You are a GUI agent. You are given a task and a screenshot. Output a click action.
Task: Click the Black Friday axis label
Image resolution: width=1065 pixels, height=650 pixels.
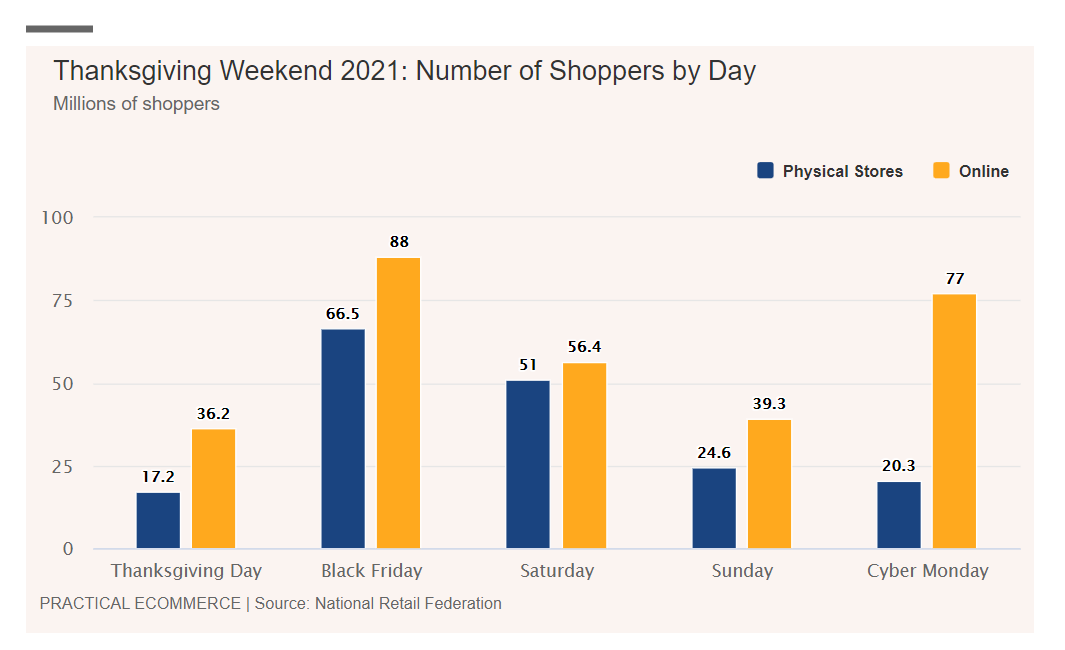[x=372, y=571]
